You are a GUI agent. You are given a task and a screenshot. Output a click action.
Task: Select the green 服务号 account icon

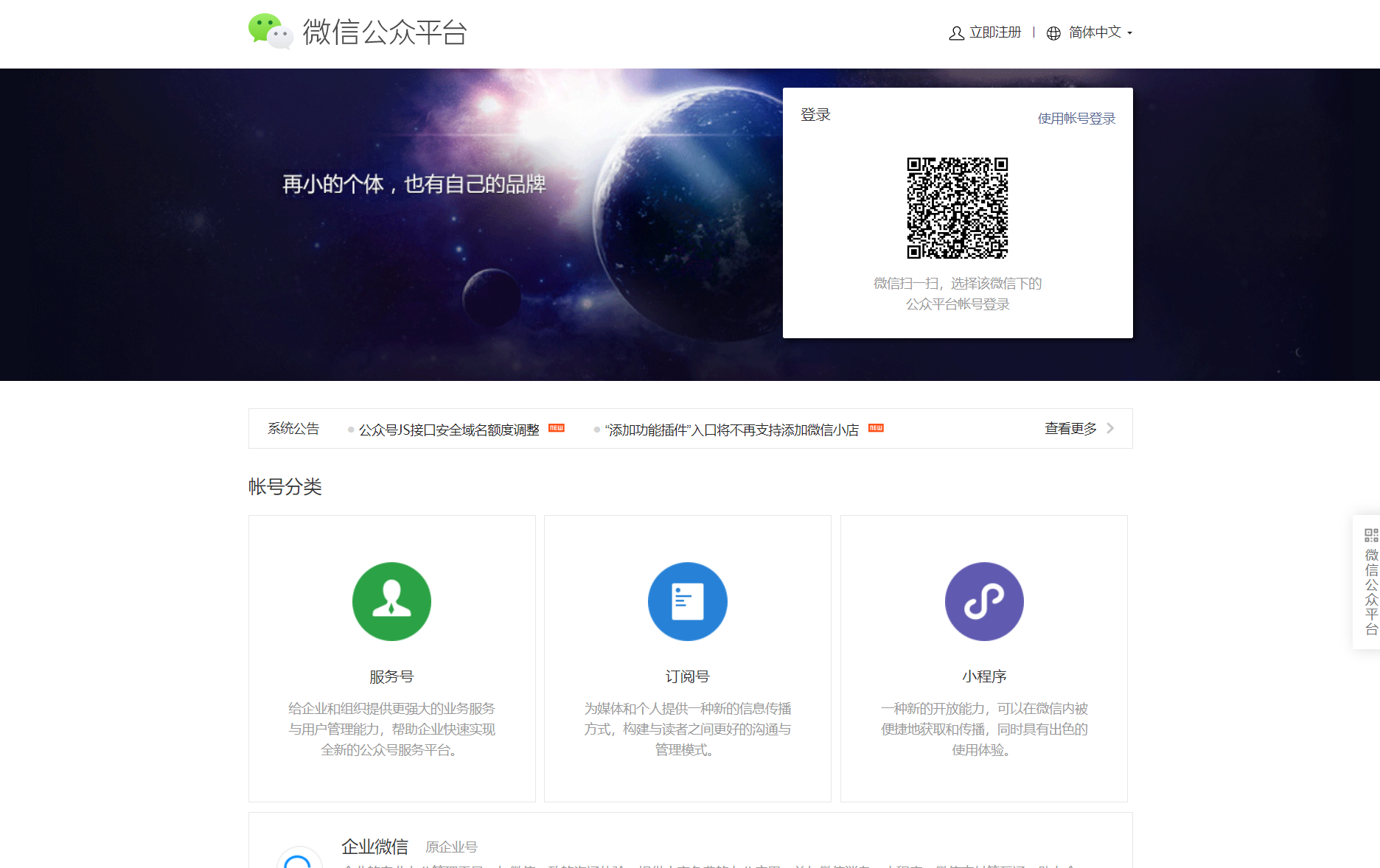tap(391, 601)
